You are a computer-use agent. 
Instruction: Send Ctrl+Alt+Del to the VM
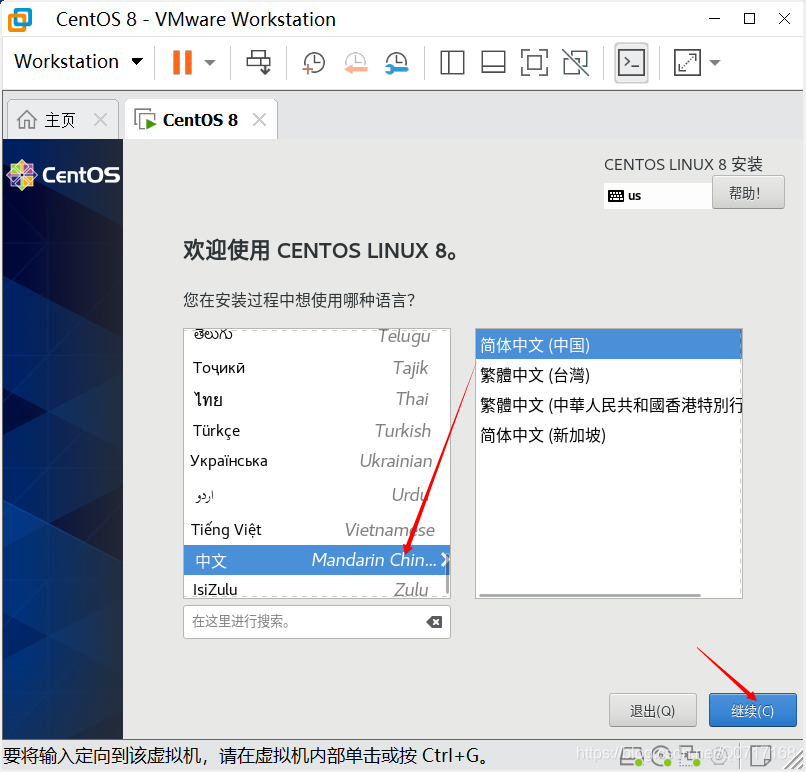click(x=258, y=63)
